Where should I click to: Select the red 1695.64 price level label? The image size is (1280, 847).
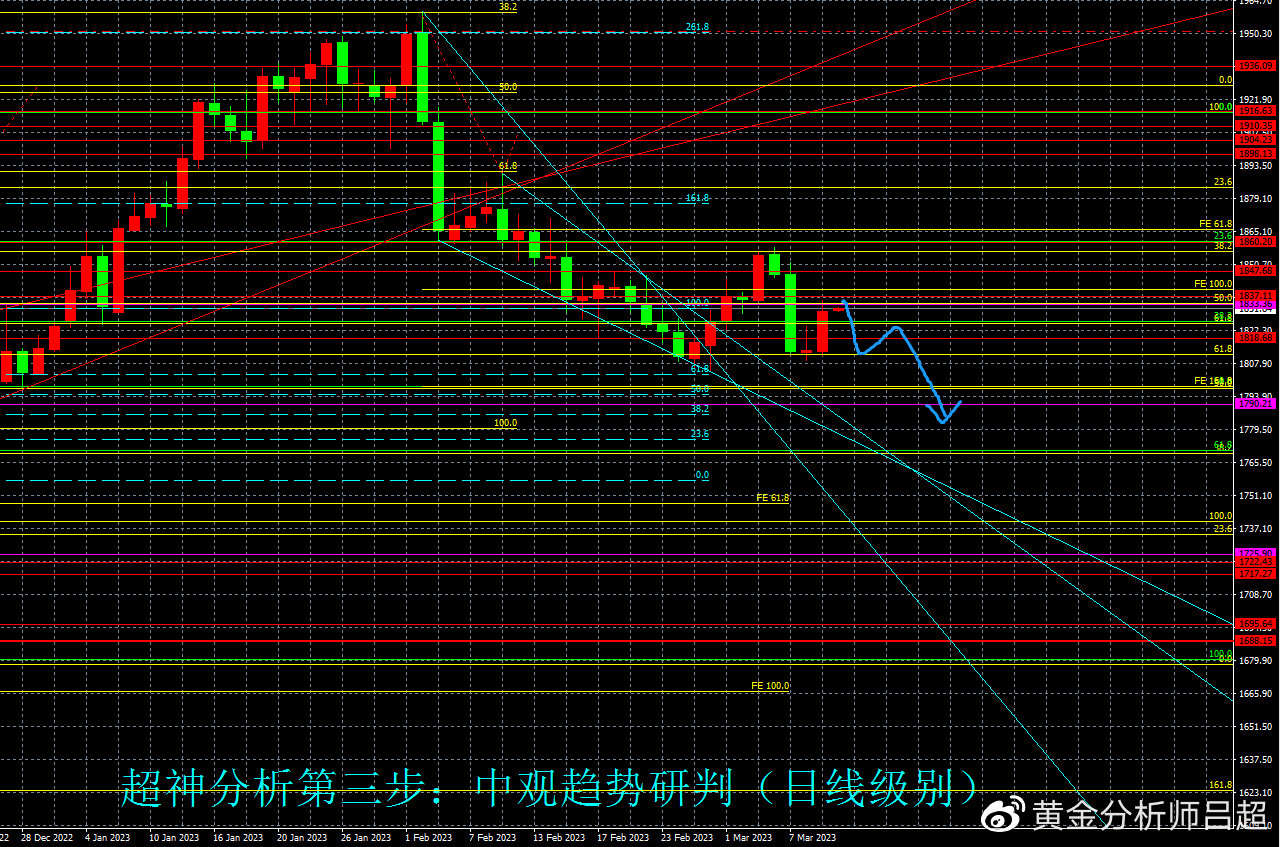click(x=1255, y=624)
